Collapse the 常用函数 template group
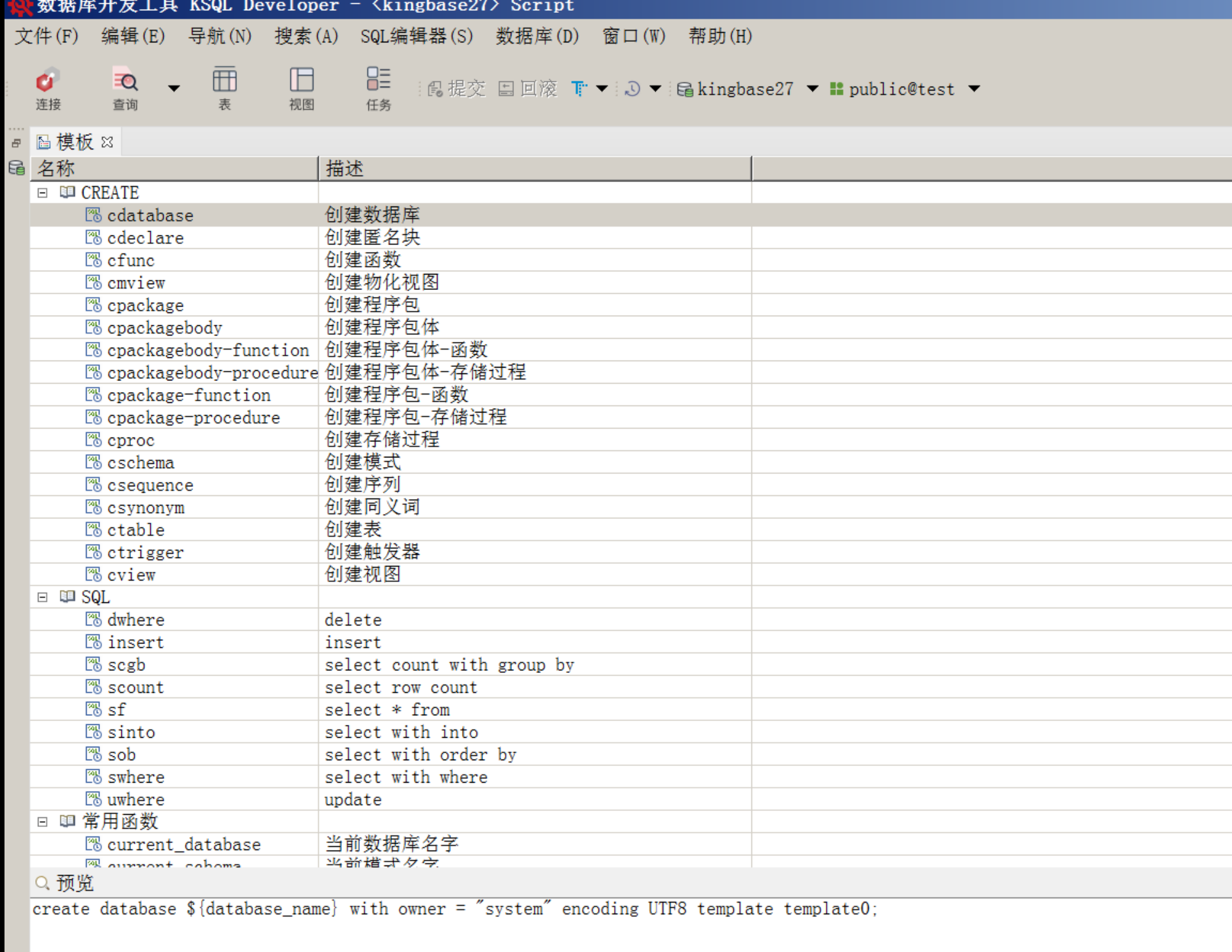Viewport: 1232px width, 952px height. (x=42, y=822)
